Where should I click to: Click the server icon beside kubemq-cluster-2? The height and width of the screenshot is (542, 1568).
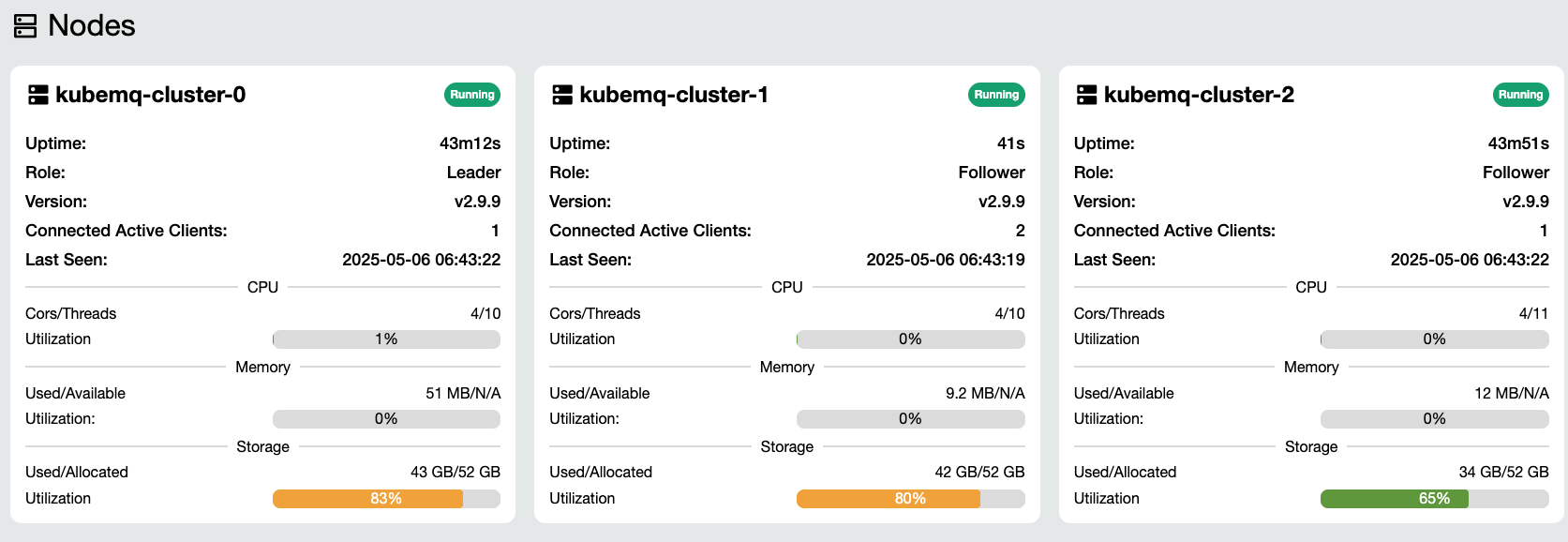pyautogui.click(x=1086, y=95)
